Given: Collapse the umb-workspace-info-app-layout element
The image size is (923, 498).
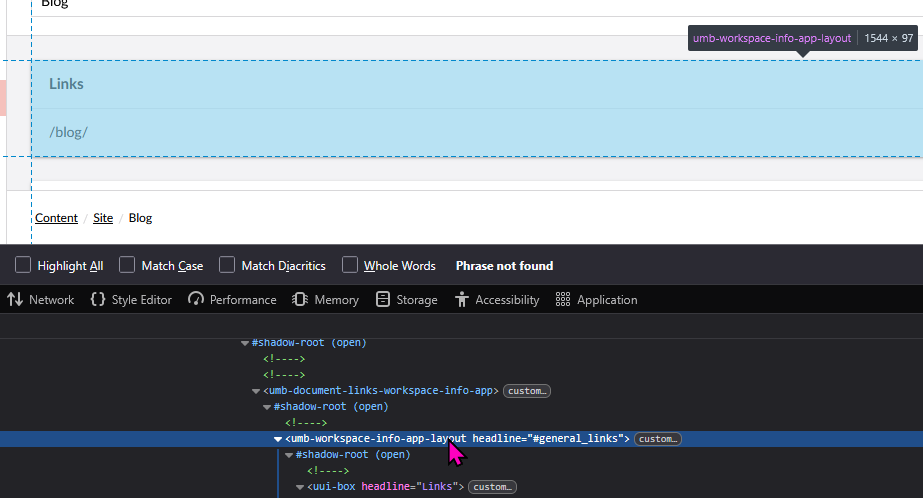Looking at the screenshot, I should point(278,439).
